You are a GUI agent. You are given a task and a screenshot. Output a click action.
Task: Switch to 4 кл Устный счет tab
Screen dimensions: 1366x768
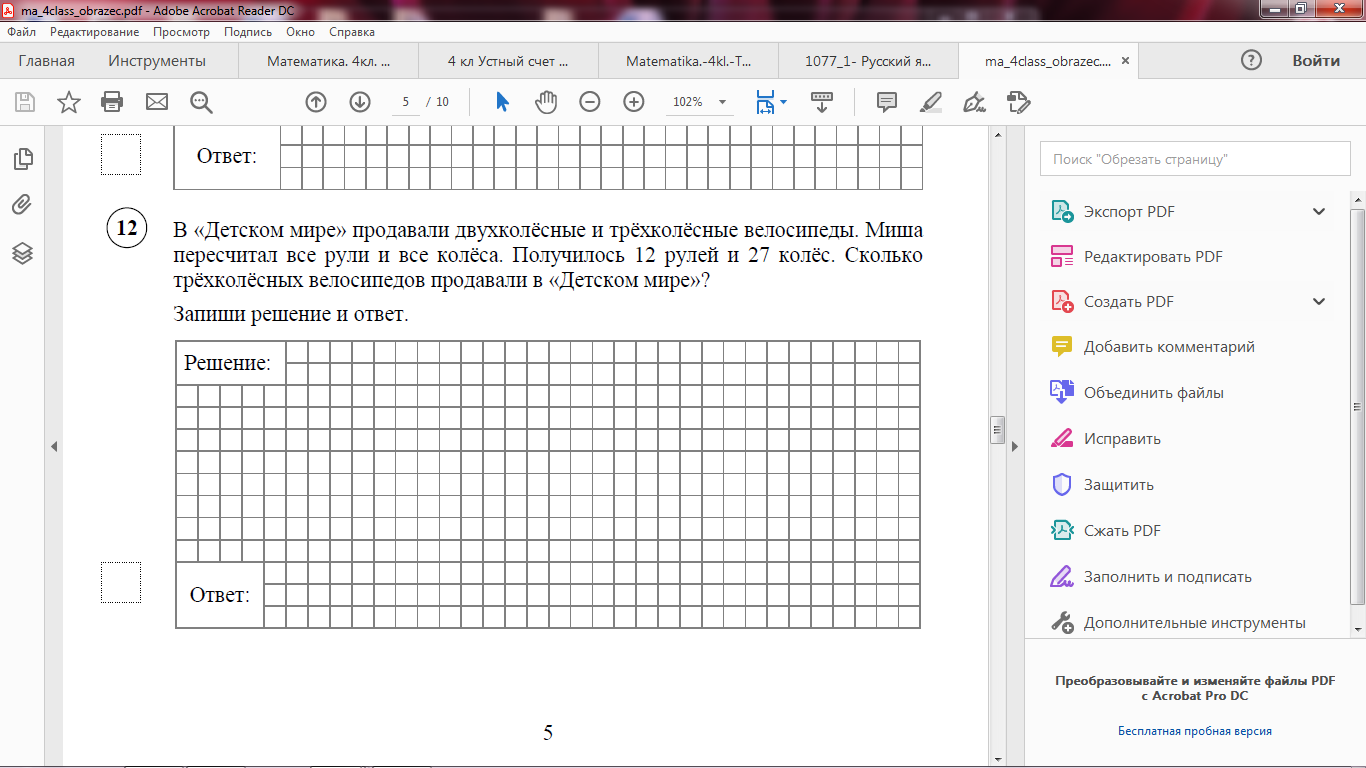[x=508, y=61]
